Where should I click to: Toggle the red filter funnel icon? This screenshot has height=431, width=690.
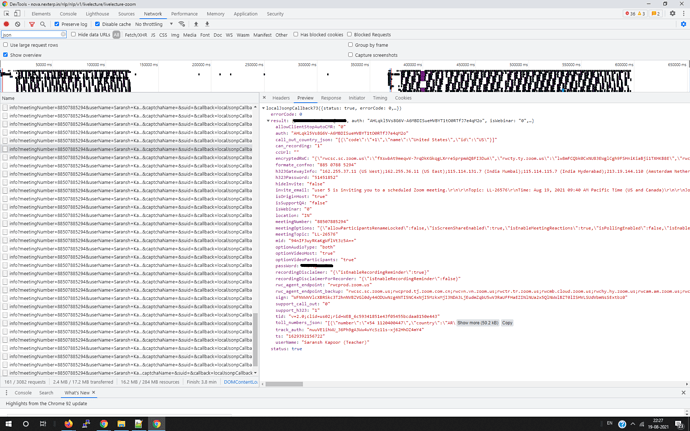click(32, 24)
